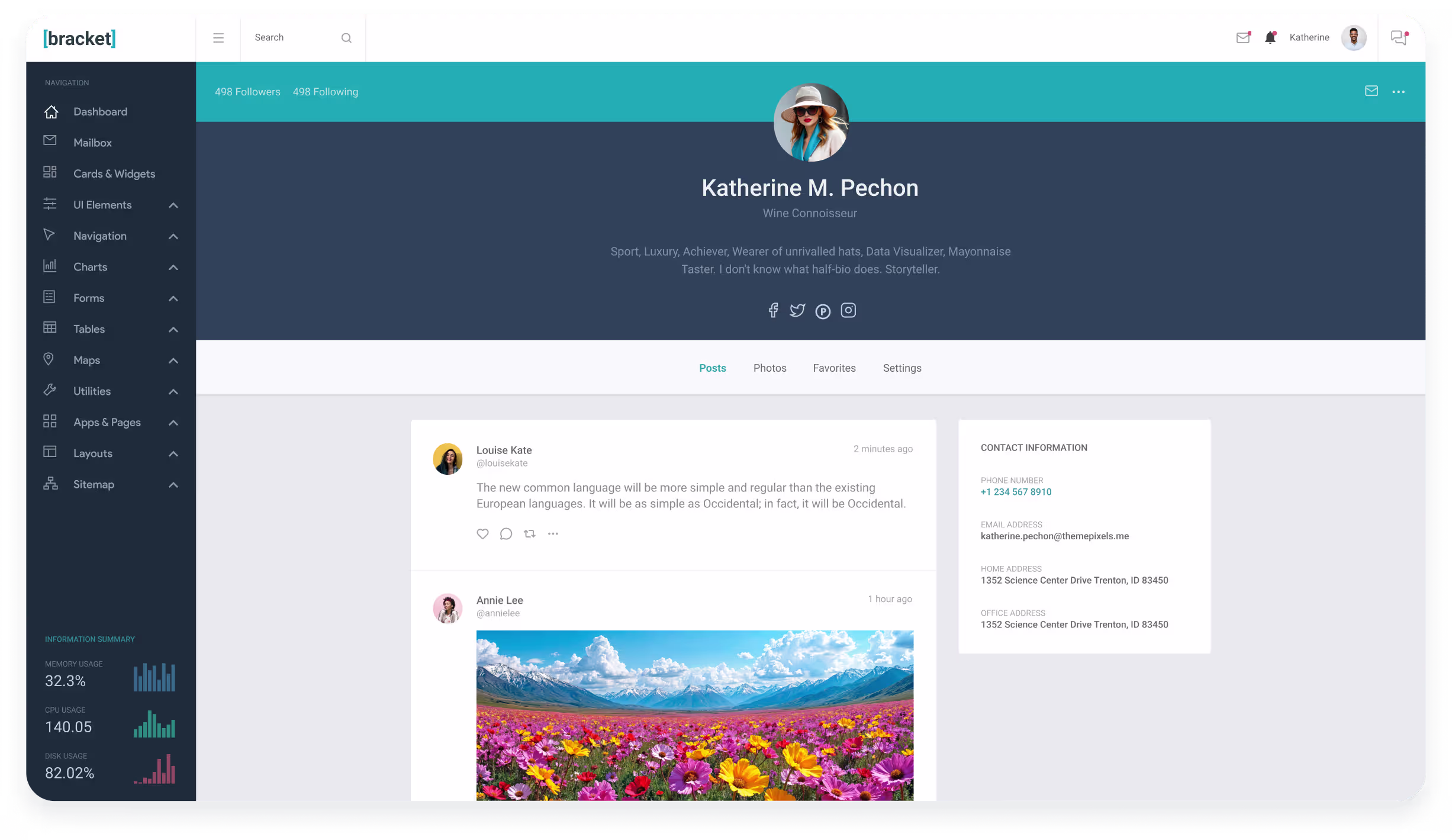Like Louise Kate's post with heart icon
This screenshot has height=840, width=1452.
[x=482, y=533]
